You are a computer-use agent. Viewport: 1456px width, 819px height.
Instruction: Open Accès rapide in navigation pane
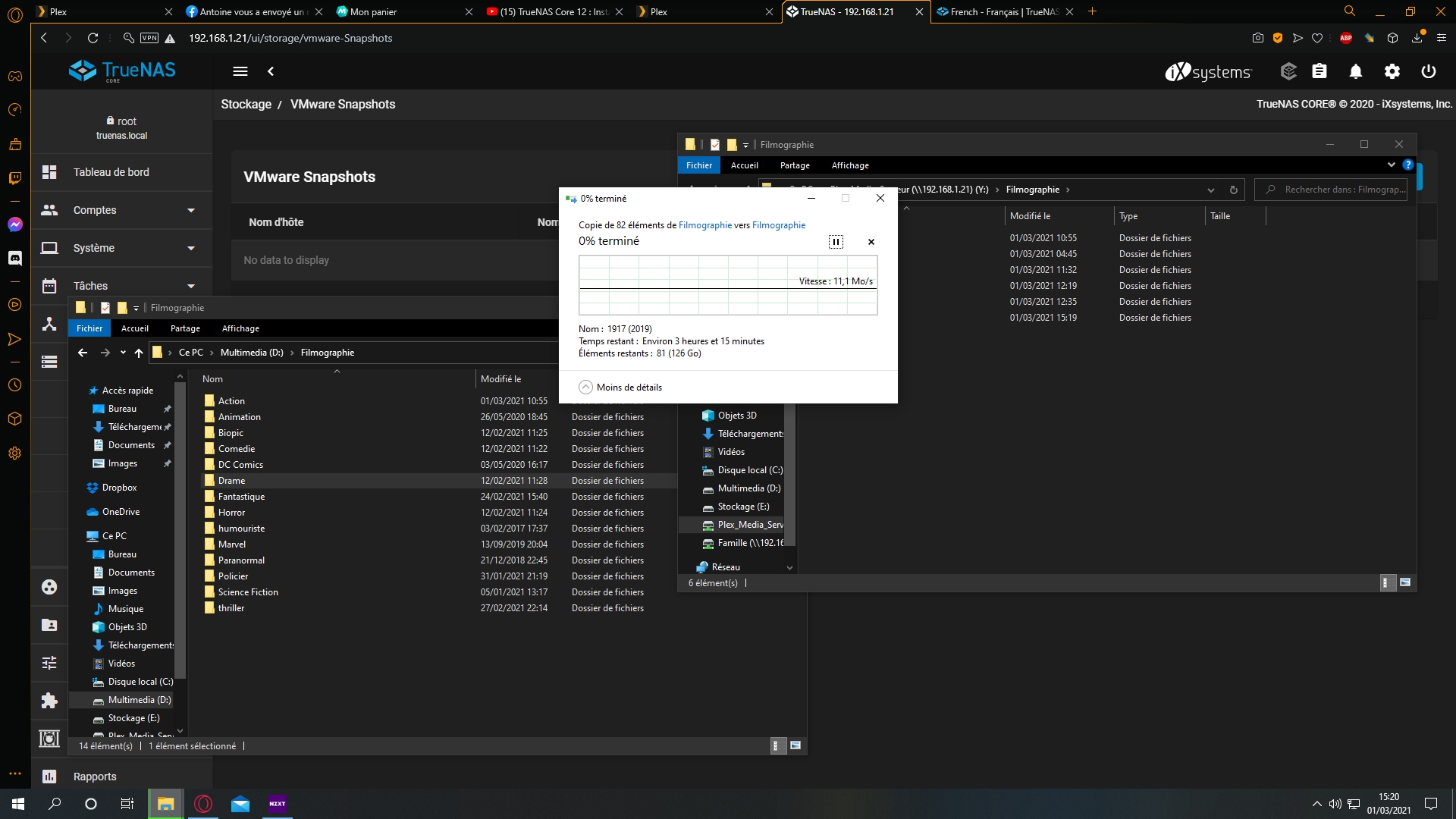pos(127,391)
